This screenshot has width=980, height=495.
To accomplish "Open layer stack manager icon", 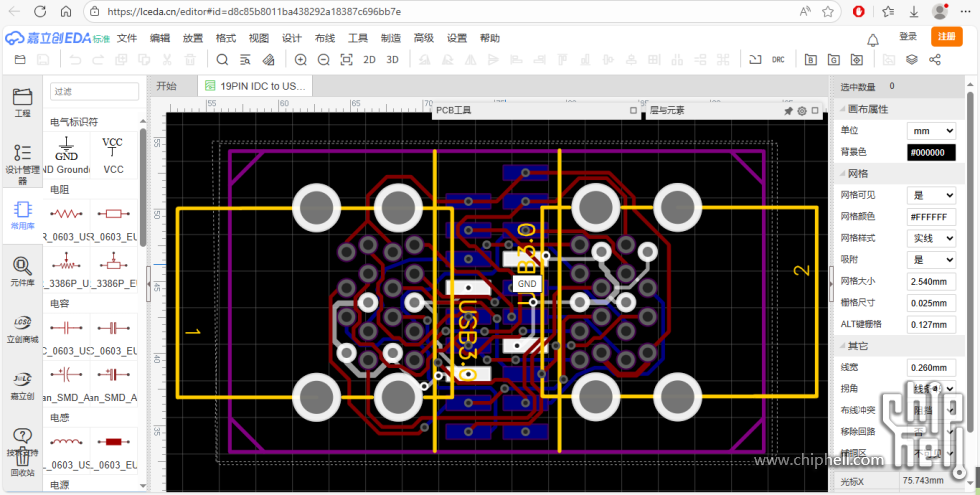I will coord(912,60).
